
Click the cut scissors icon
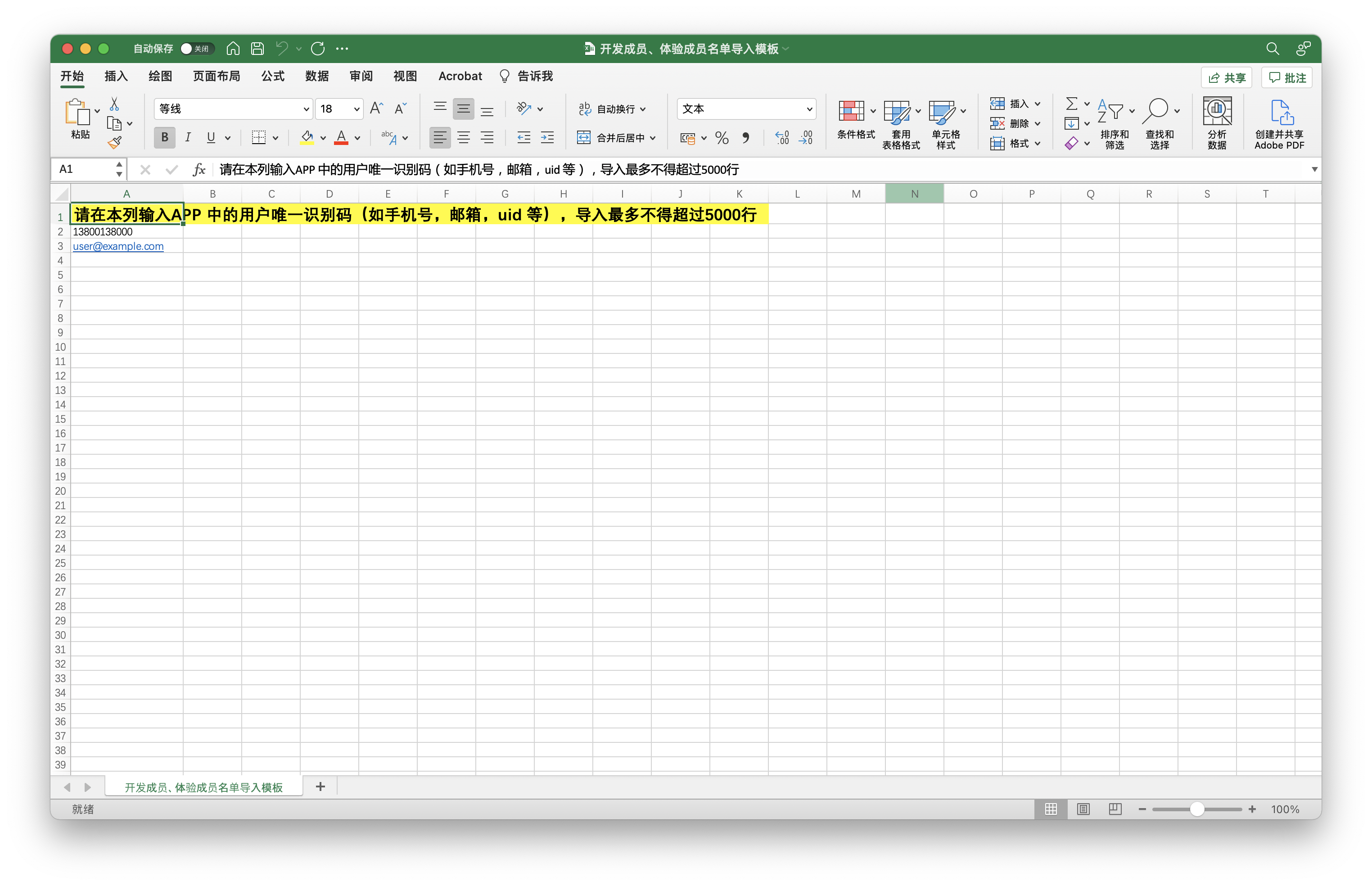(114, 104)
